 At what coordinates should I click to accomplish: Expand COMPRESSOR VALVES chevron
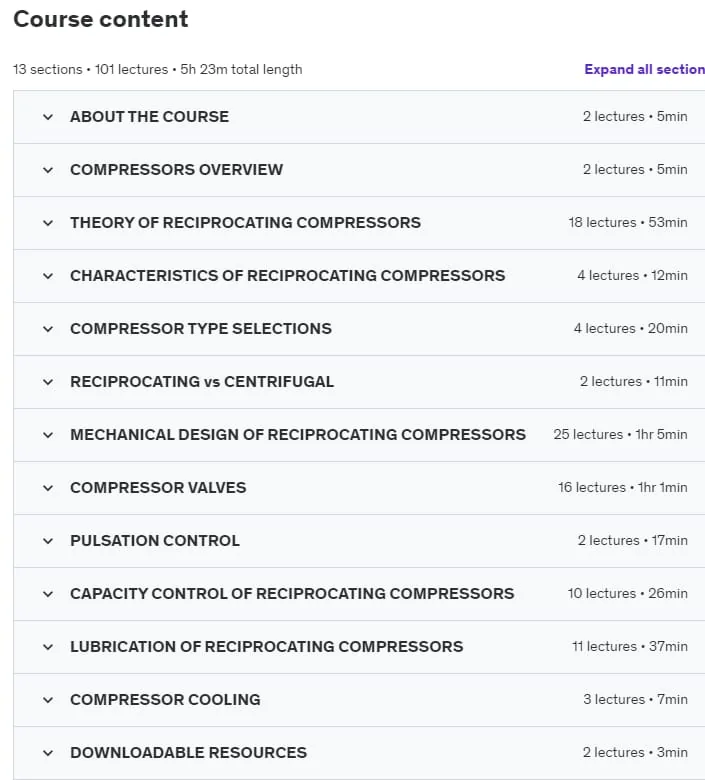coord(48,488)
